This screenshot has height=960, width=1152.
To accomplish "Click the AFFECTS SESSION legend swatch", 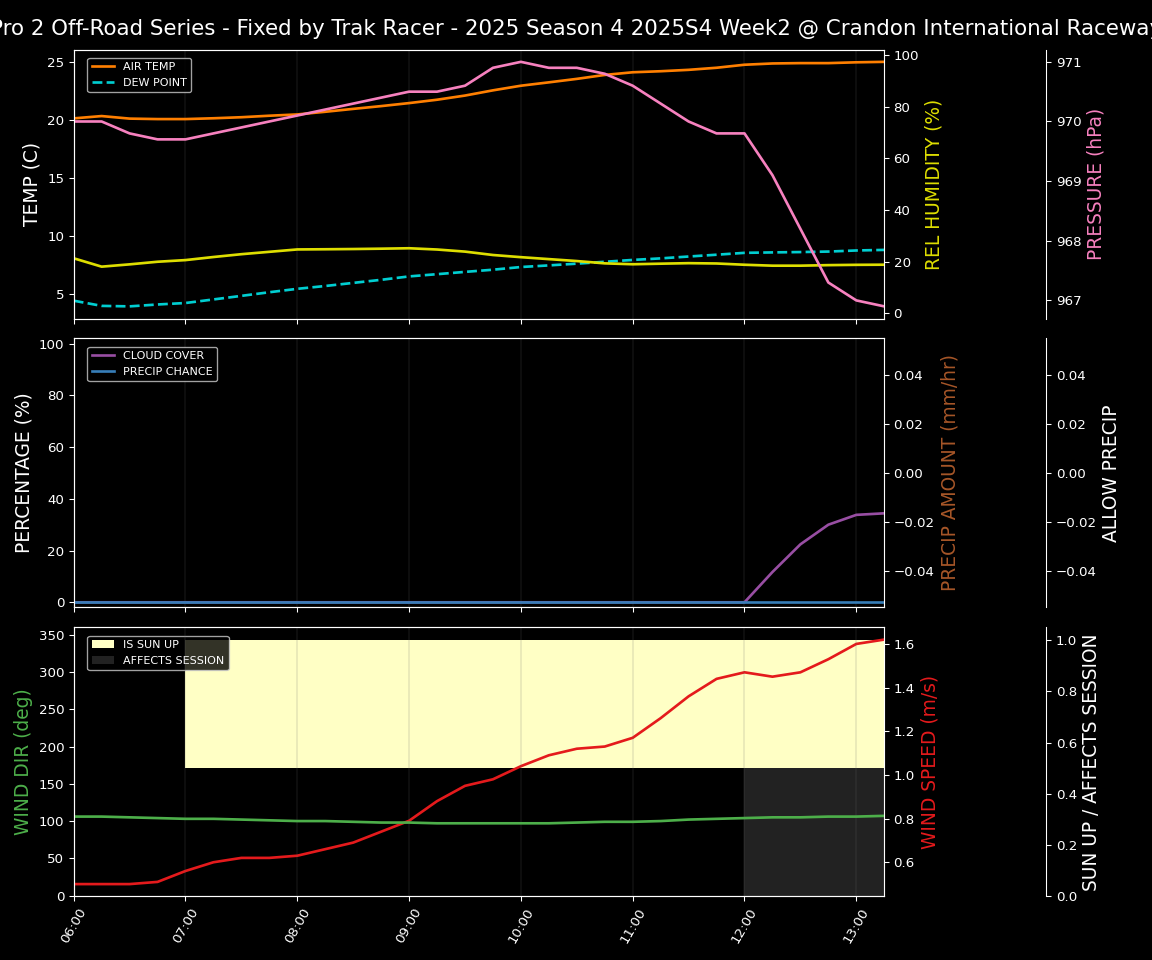I will coord(103,661).
